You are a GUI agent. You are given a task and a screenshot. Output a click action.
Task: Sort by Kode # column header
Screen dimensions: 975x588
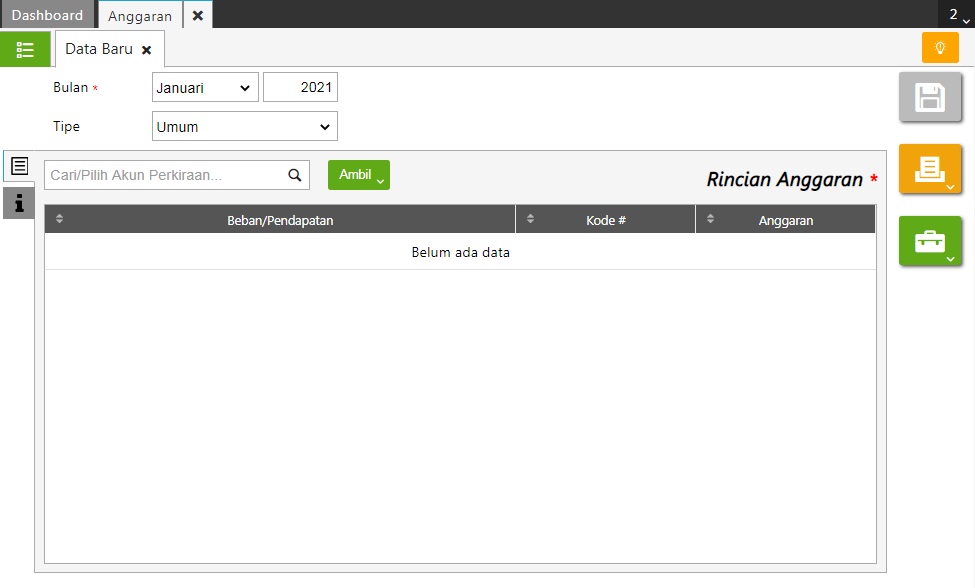pos(605,220)
